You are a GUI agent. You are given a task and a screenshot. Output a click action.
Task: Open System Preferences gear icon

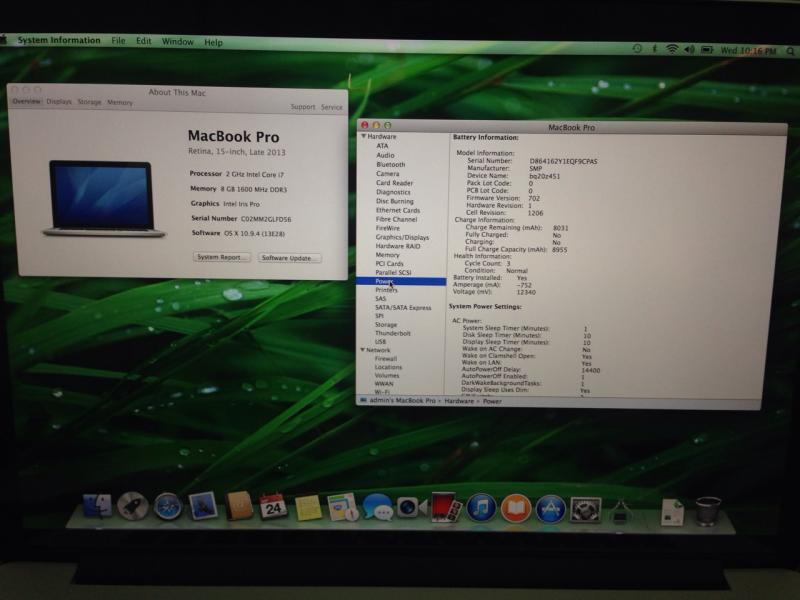click(585, 509)
